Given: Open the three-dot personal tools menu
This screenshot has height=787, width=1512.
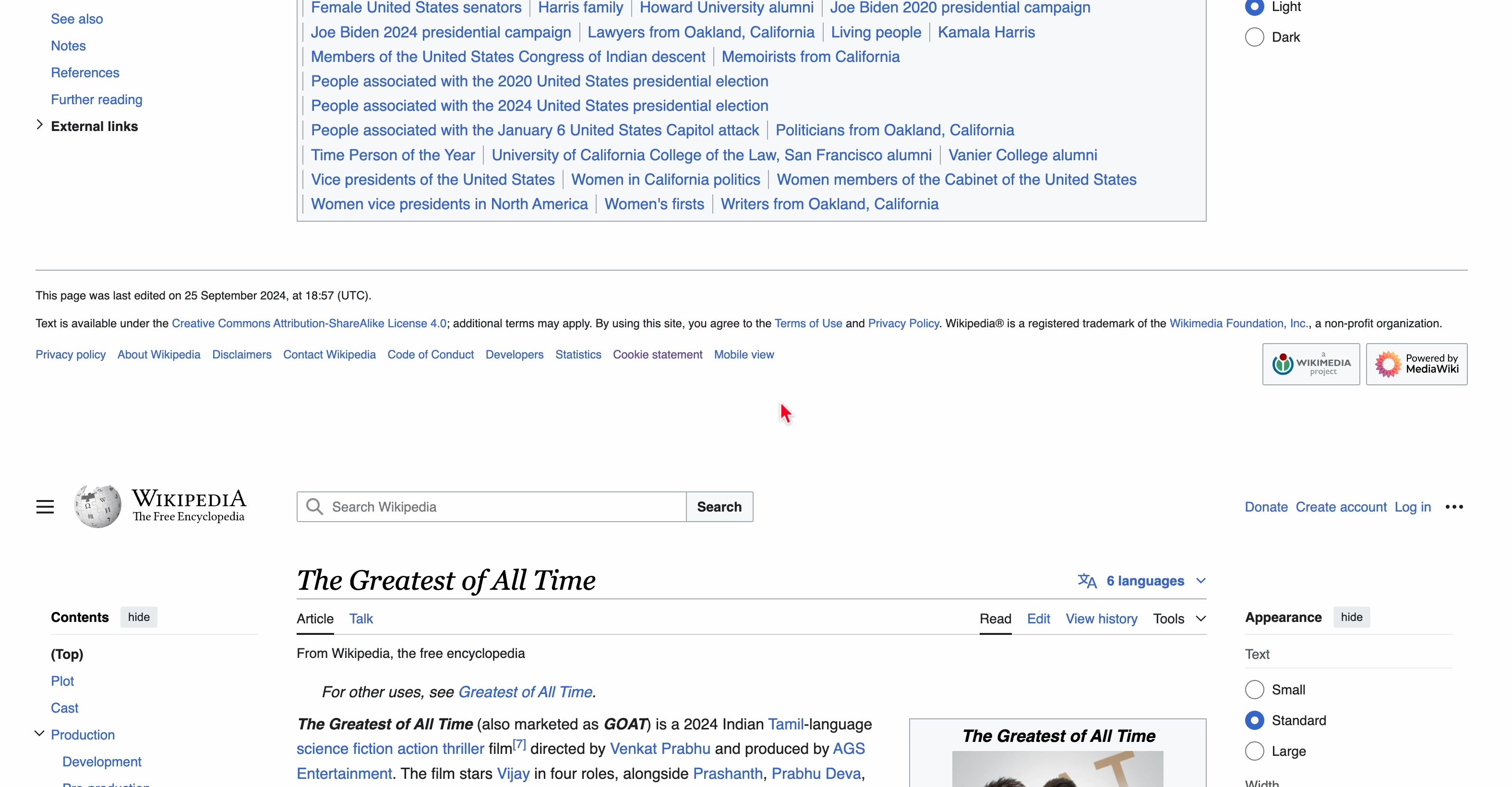Looking at the screenshot, I should pos(1454,506).
